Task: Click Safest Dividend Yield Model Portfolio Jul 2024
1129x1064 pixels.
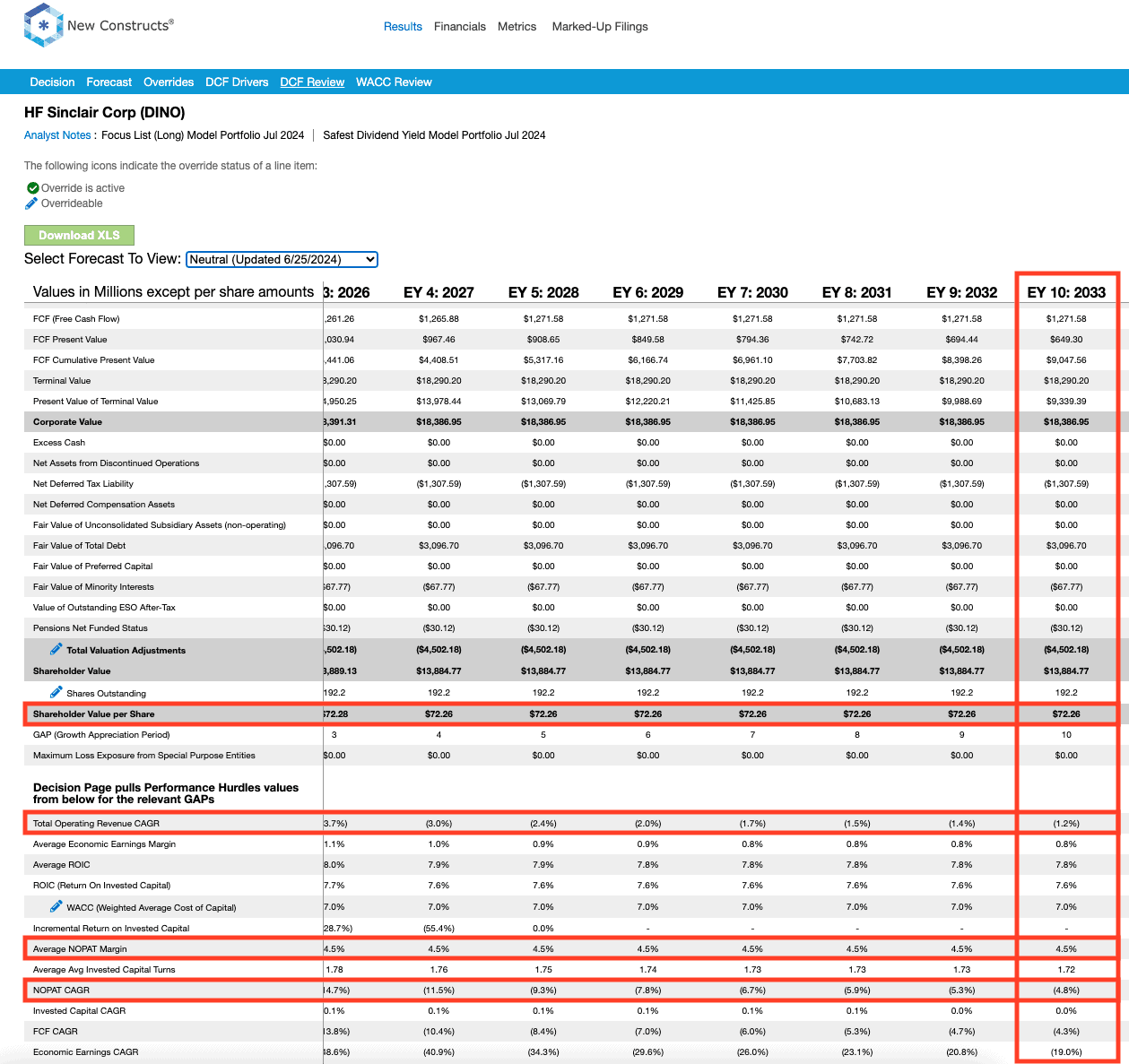Action: [434, 135]
